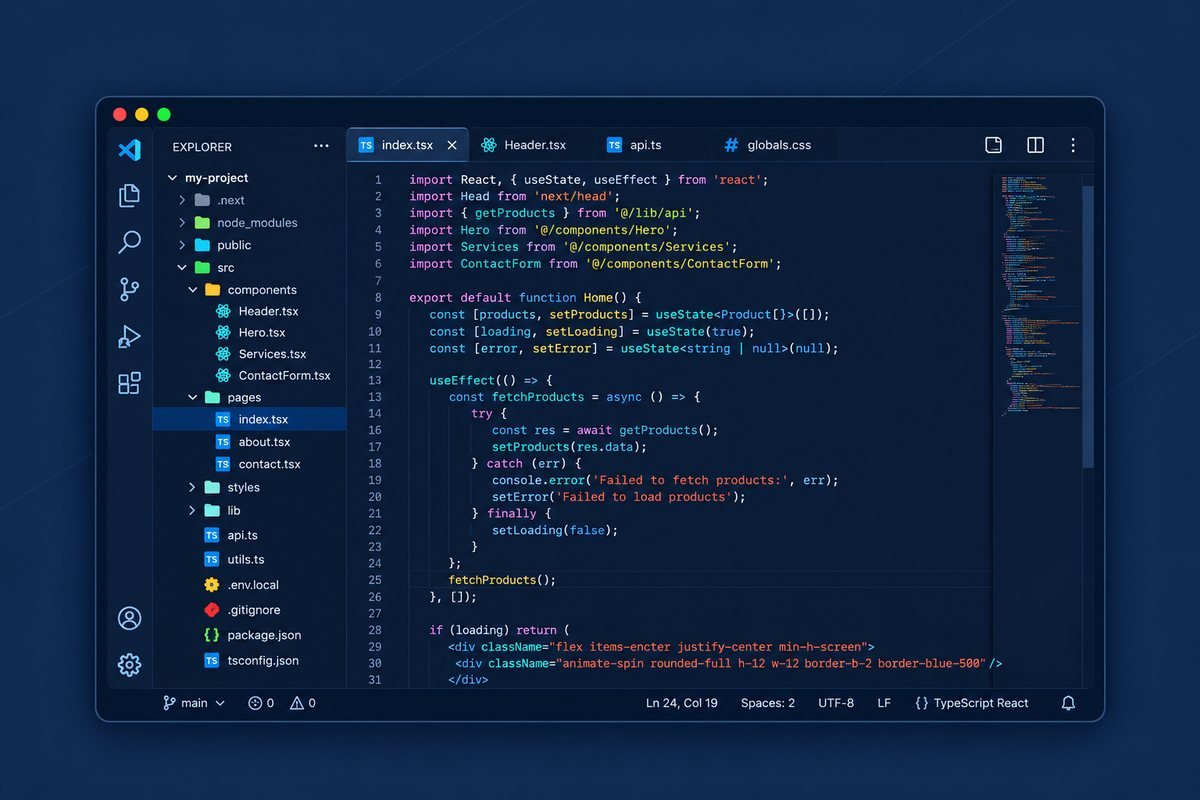
Task: Click the UTF-8 encoding indicator
Action: [836, 703]
